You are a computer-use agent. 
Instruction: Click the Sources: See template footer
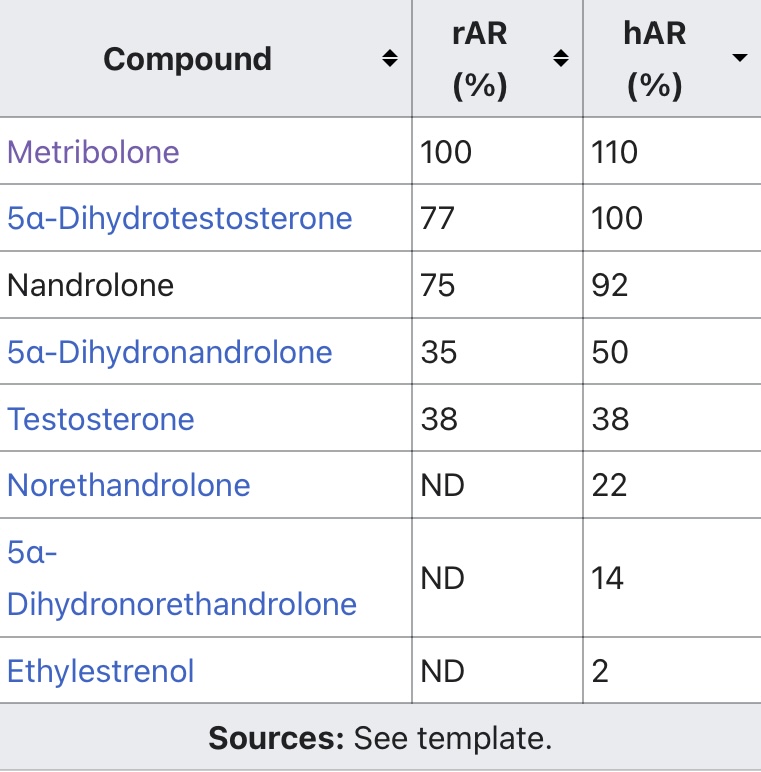[380, 738]
